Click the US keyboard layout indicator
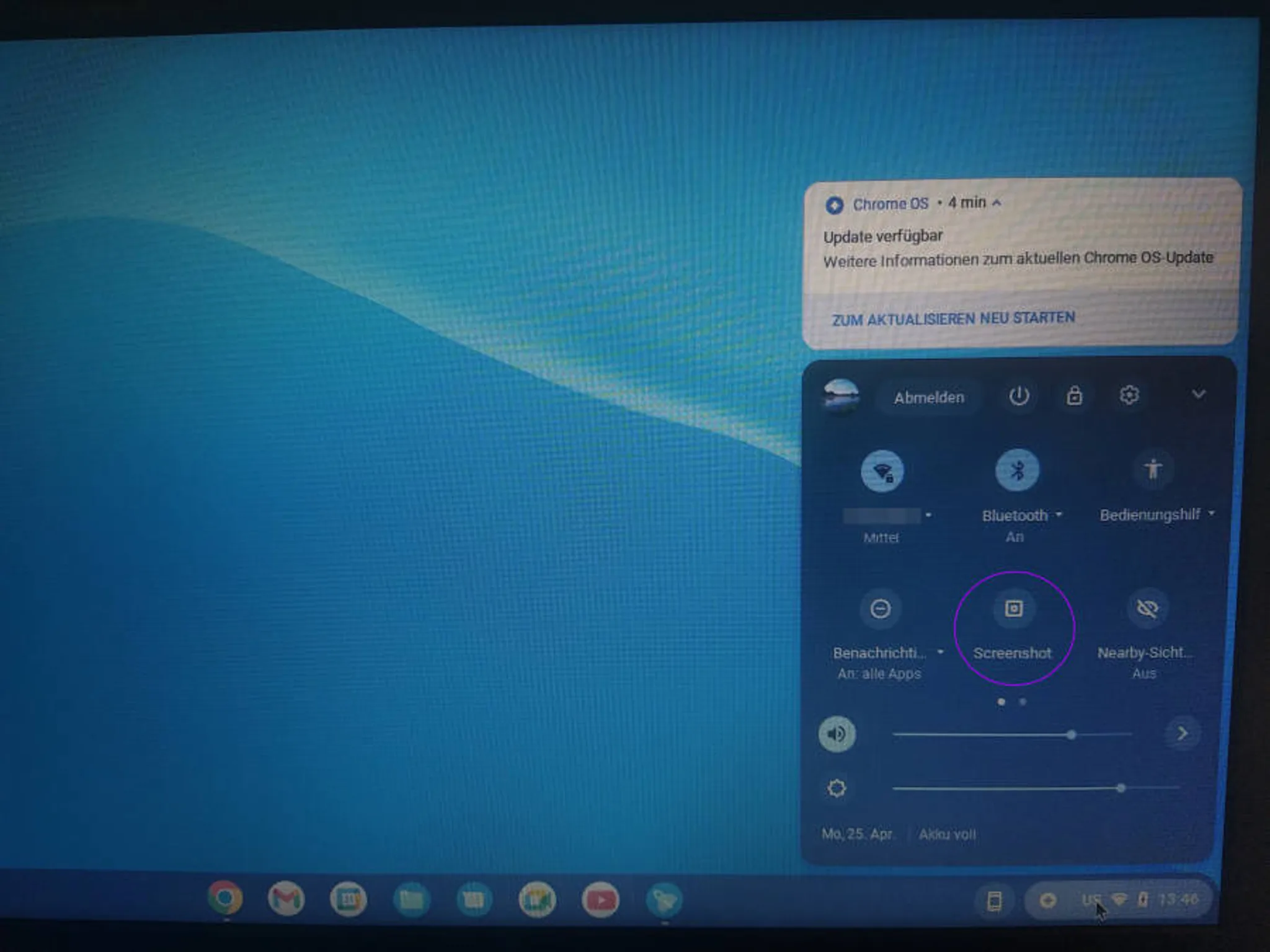 pyautogui.click(x=1091, y=899)
